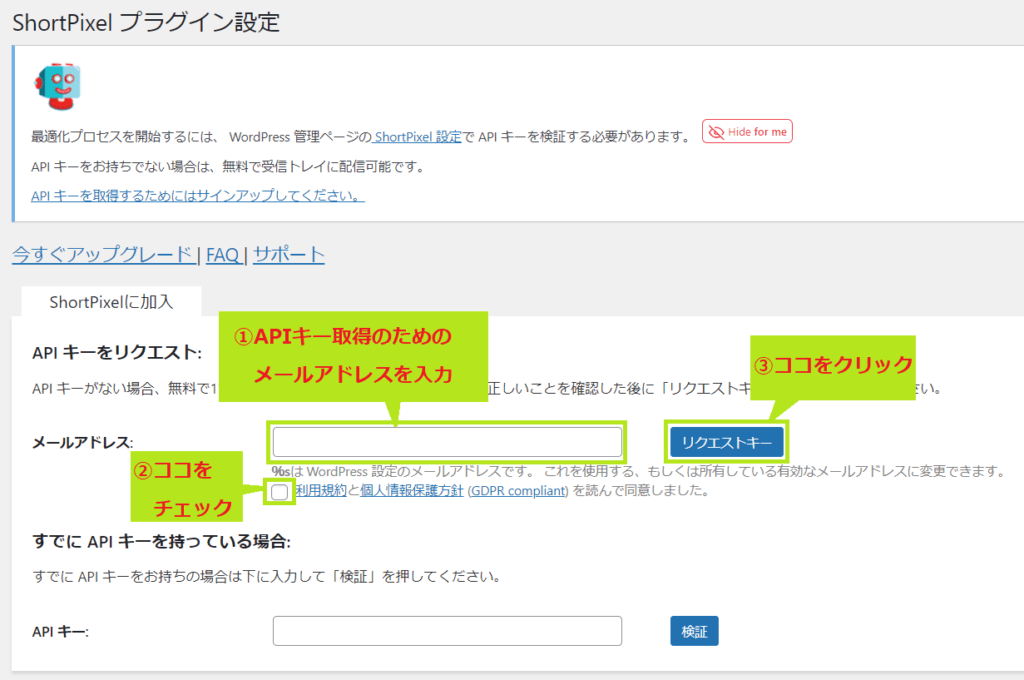
Task: Click the API キー input field
Action: (447, 631)
